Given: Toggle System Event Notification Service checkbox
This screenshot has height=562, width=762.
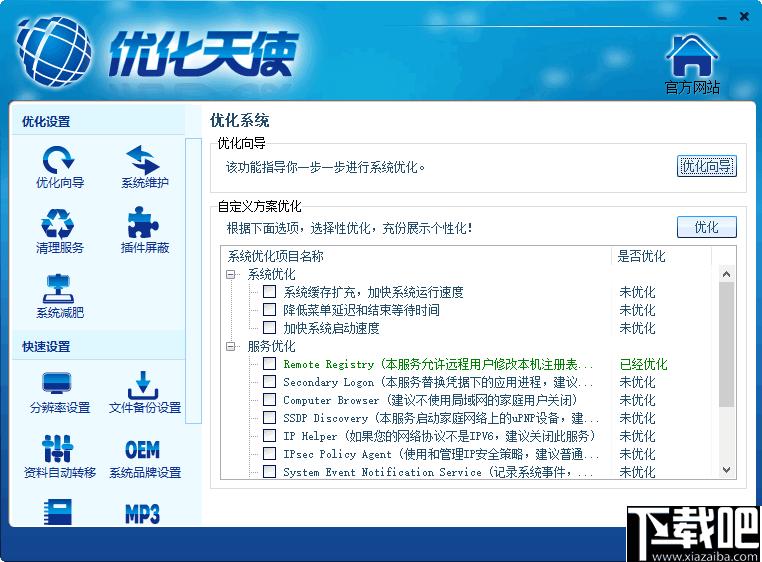Looking at the screenshot, I should (269, 472).
